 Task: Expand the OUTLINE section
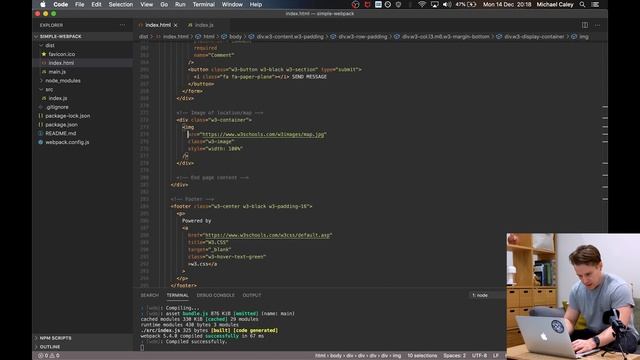tap(50, 347)
